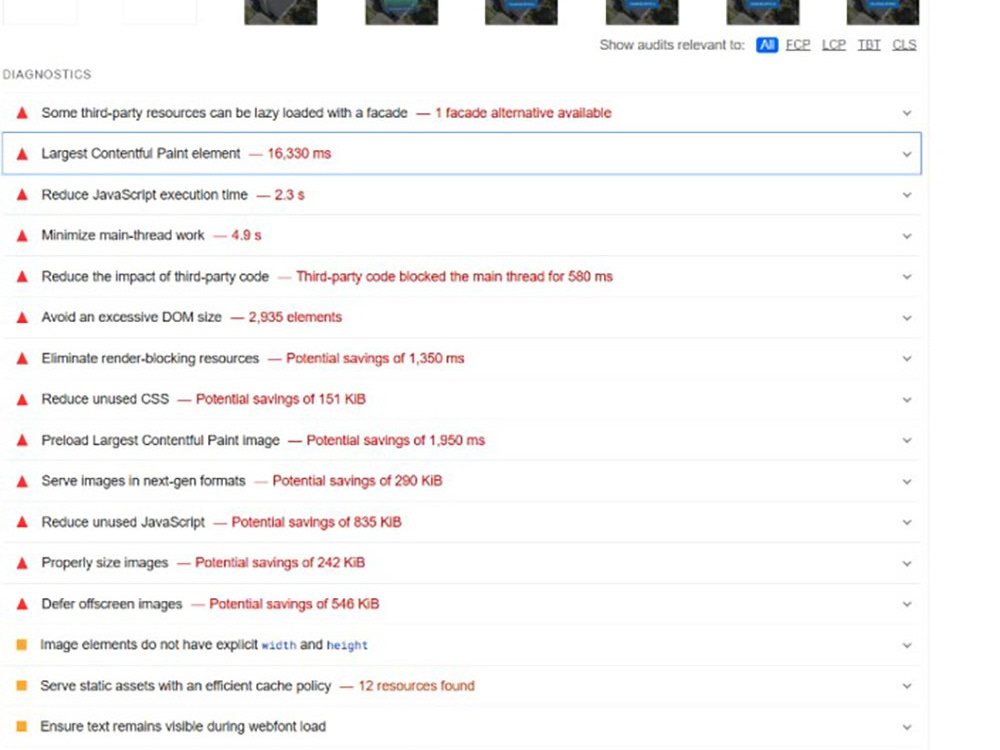The height and width of the screenshot is (750, 1000).
Task: Expand Preload Largest Contentful Paint image chevron
Action: pyautogui.click(x=906, y=441)
